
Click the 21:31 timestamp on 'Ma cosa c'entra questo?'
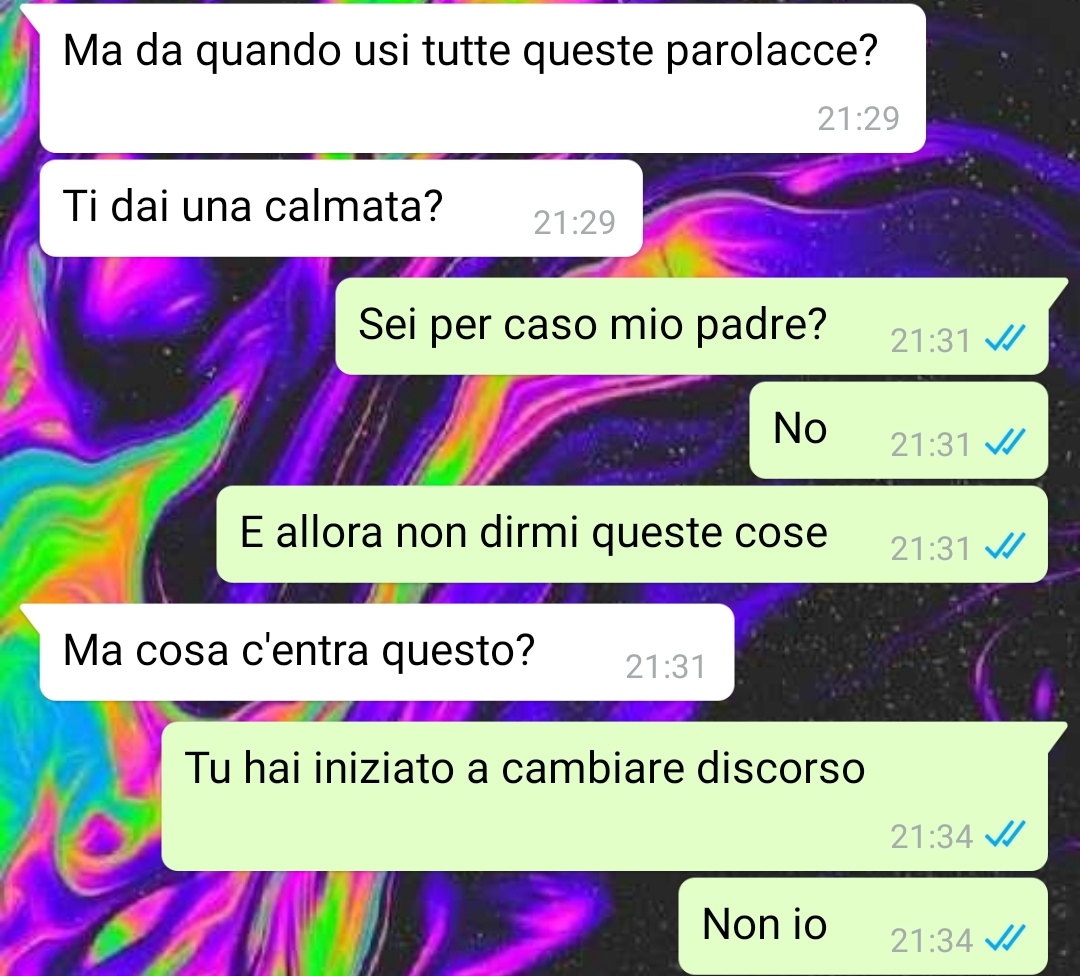click(x=666, y=667)
